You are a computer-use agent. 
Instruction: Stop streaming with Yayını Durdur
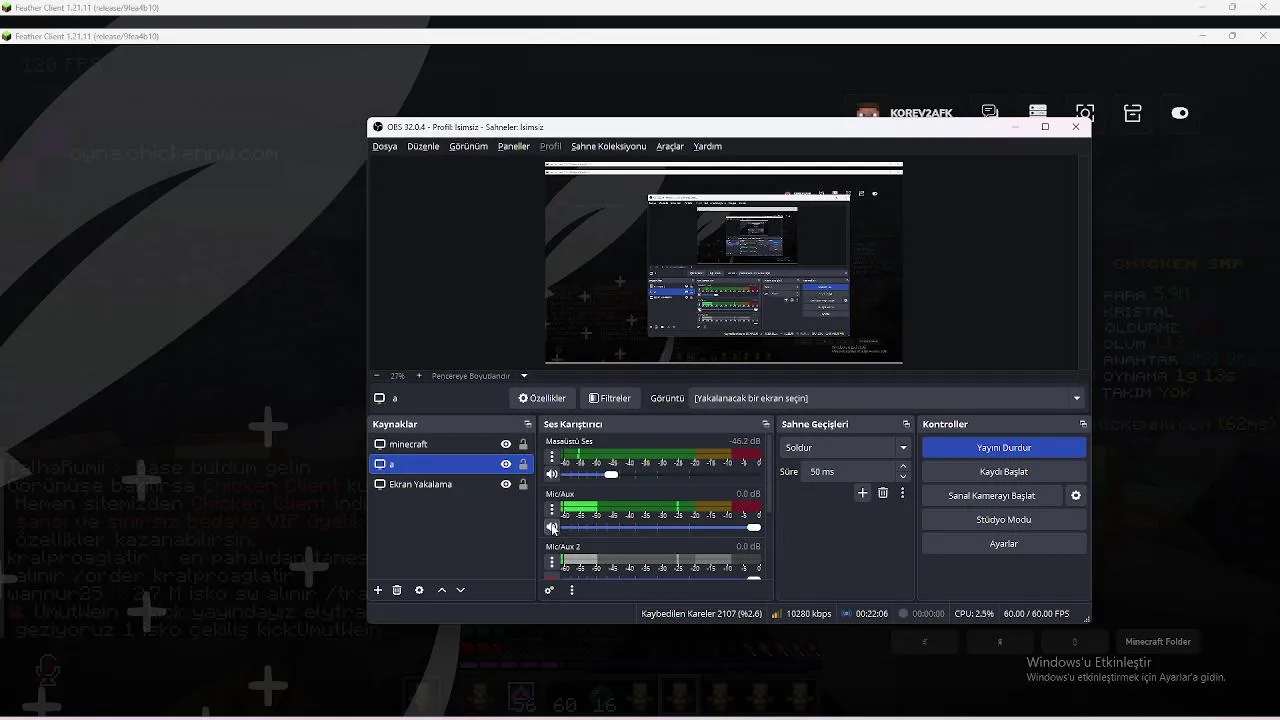[1004, 447]
